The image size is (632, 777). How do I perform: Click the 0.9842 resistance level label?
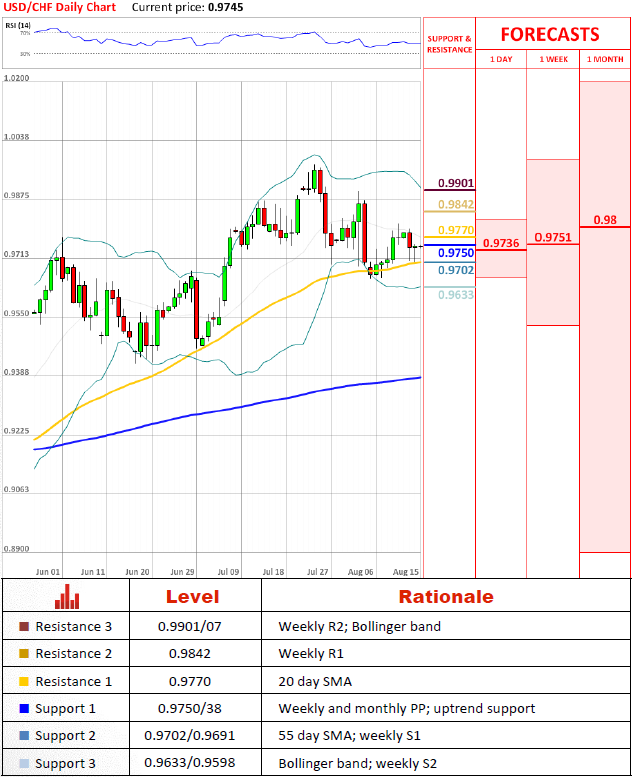(x=456, y=204)
